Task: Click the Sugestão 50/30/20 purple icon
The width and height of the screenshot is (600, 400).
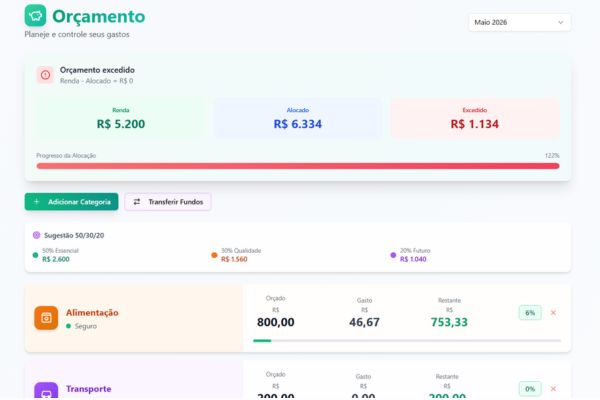Action: (x=36, y=235)
